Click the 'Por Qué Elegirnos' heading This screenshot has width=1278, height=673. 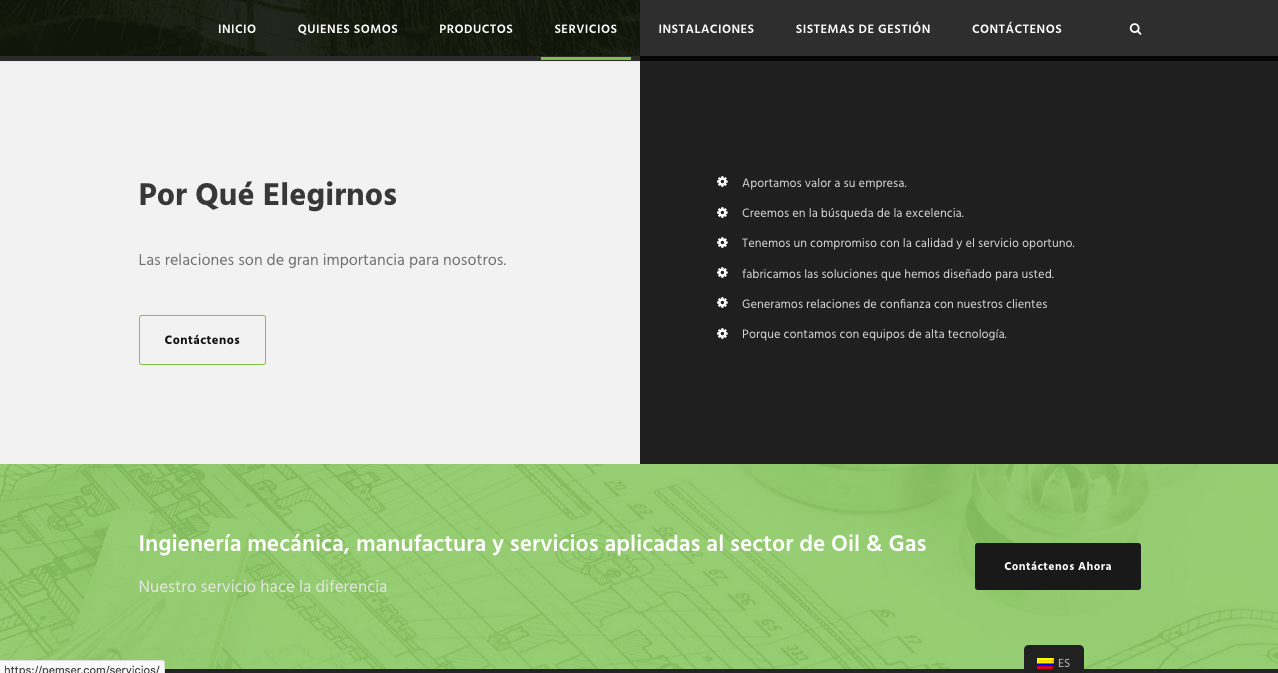tap(267, 195)
